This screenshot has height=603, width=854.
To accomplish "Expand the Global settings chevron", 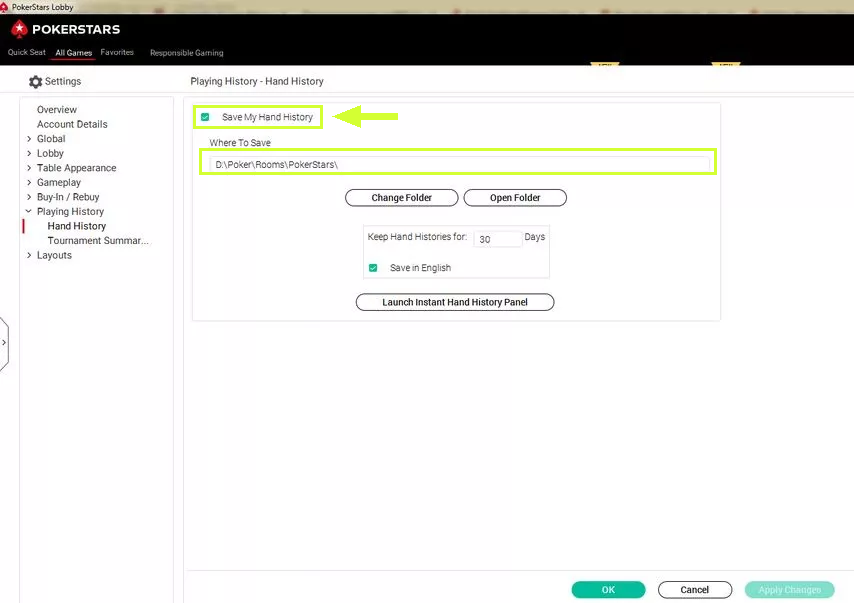I will pyautogui.click(x=29, y=139).
